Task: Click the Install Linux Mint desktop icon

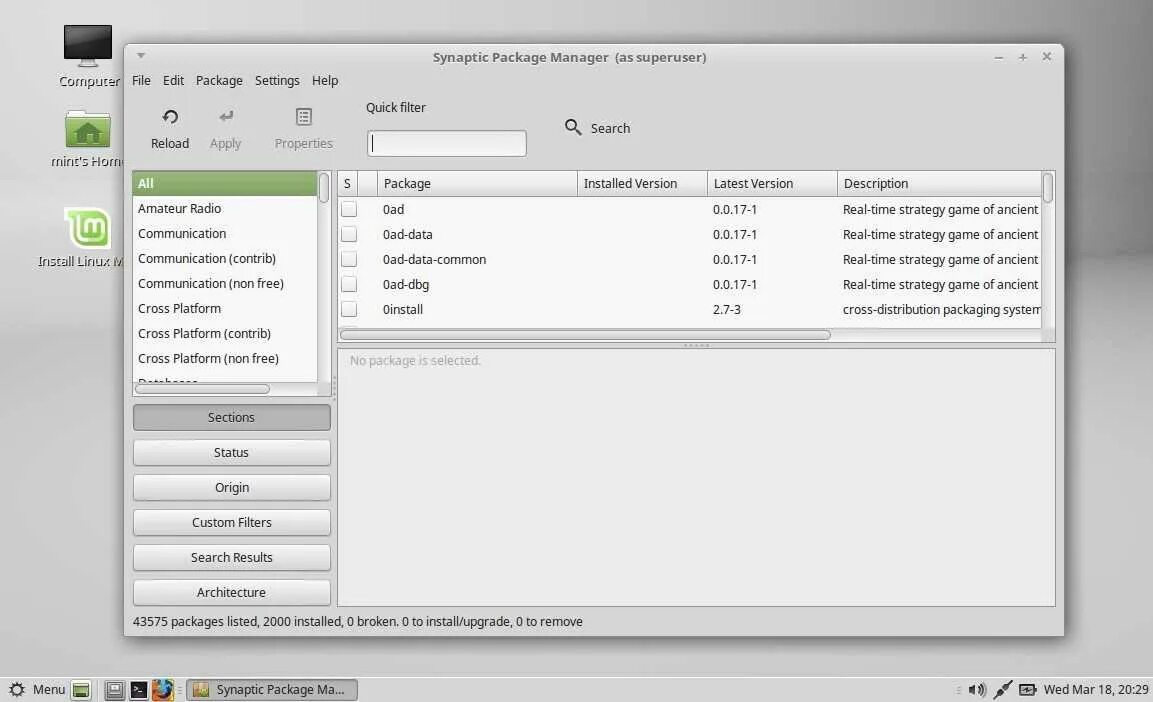Action: click(88, 228)
